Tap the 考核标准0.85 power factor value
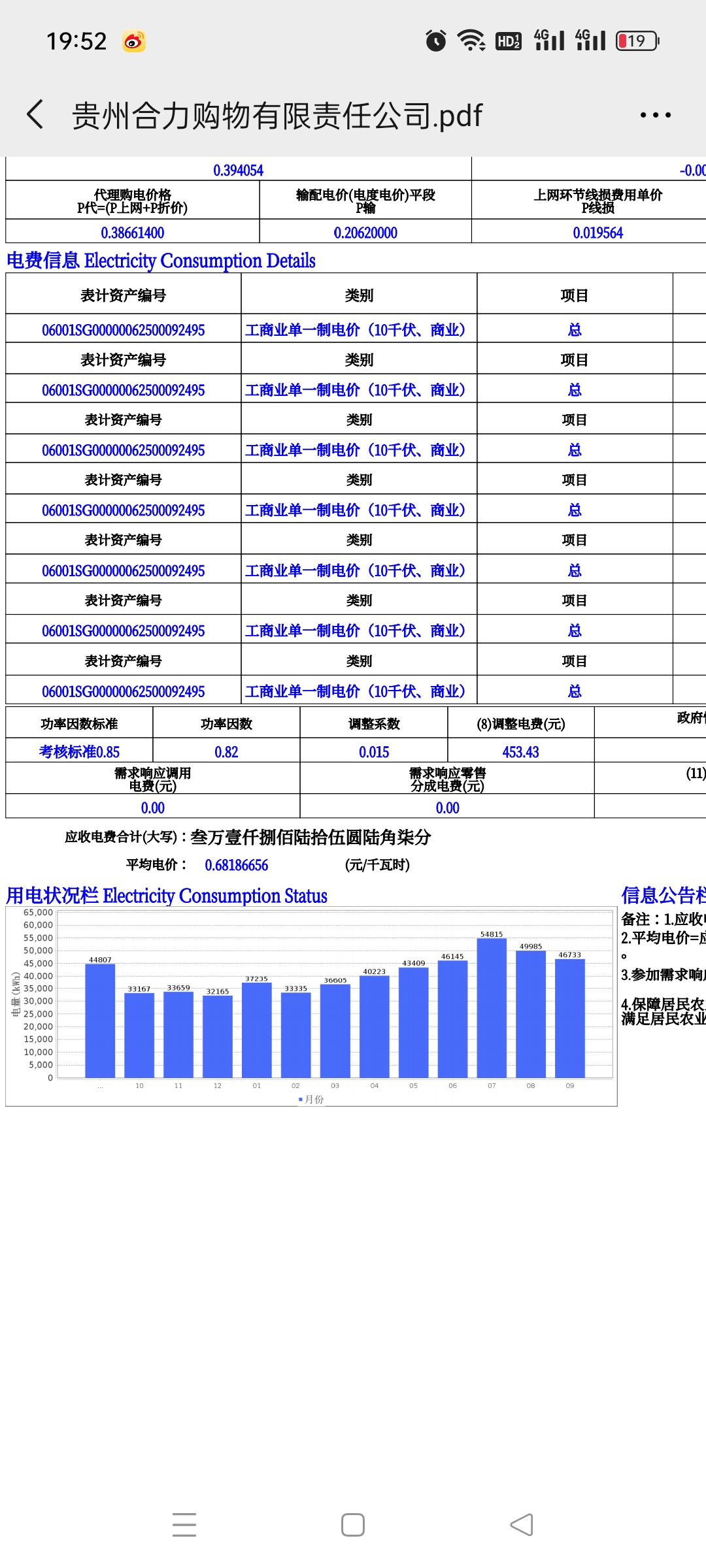The height and width of the screenshot is (1568, 706). tap(79, 752)
